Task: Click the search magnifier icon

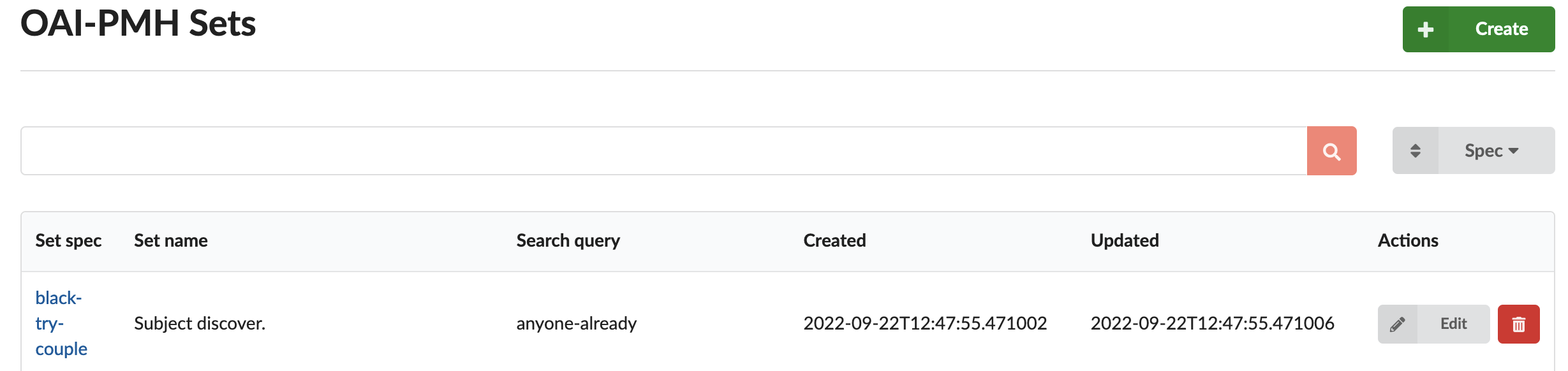Action: click(1331, 150)
